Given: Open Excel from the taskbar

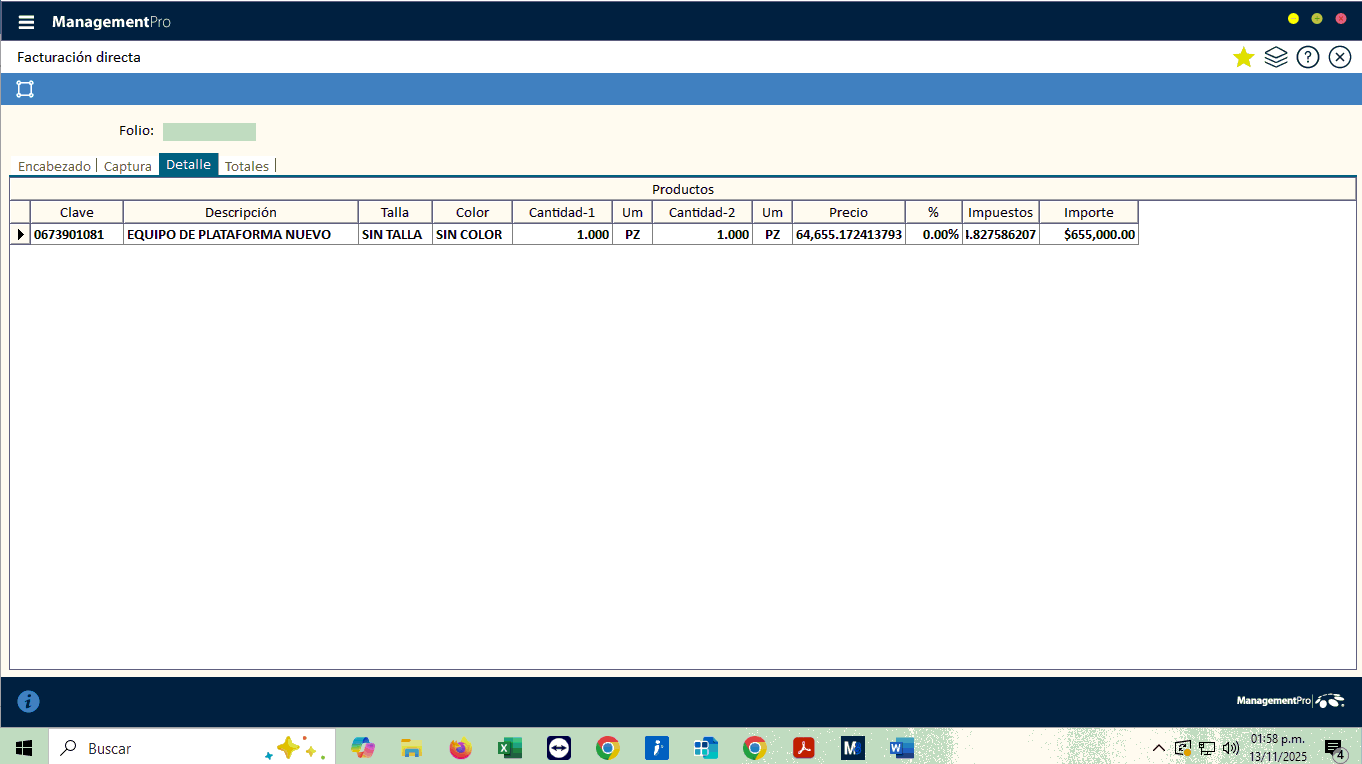Looking at the screenshot, I should 509,748.
